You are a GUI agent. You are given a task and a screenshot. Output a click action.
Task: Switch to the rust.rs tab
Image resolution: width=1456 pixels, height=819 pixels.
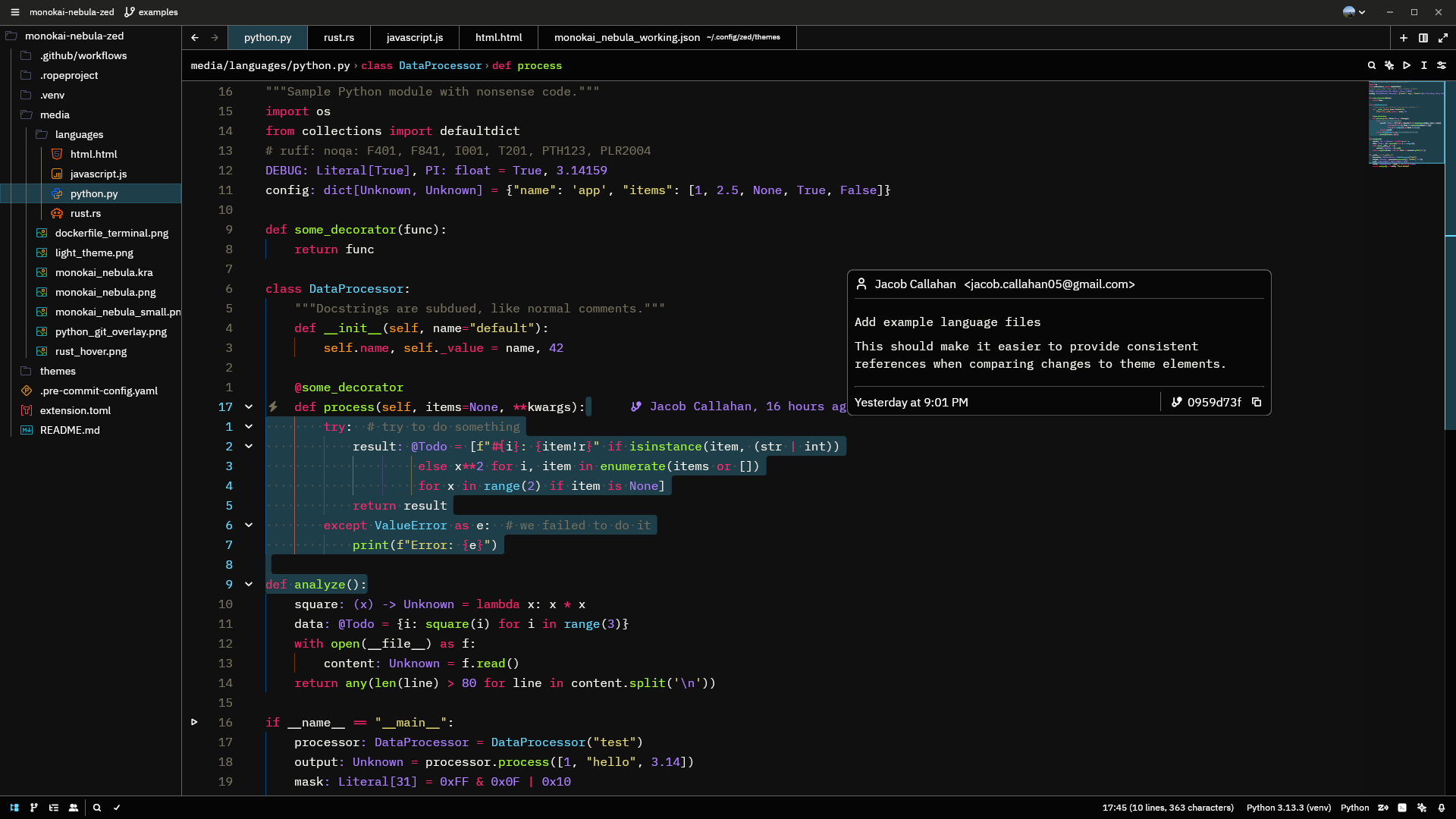(x=339, y=37)
